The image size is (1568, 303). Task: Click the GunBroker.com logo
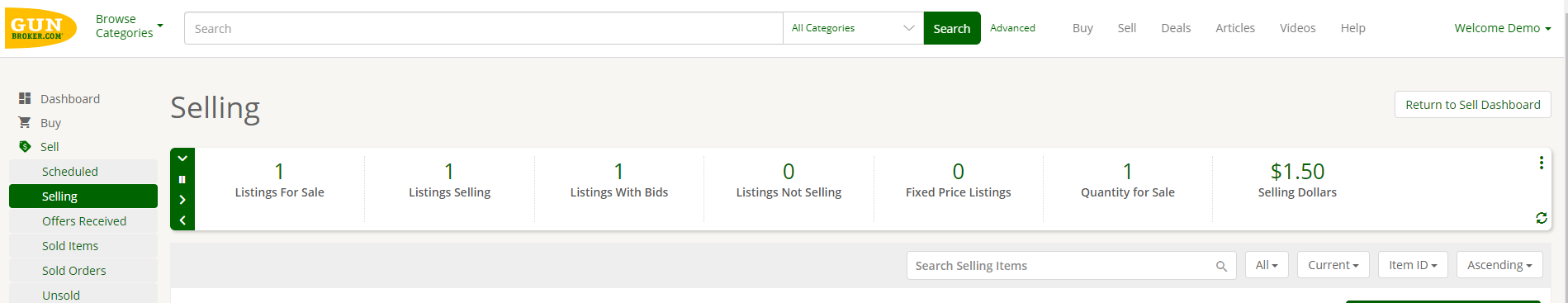tap(40, 29)
